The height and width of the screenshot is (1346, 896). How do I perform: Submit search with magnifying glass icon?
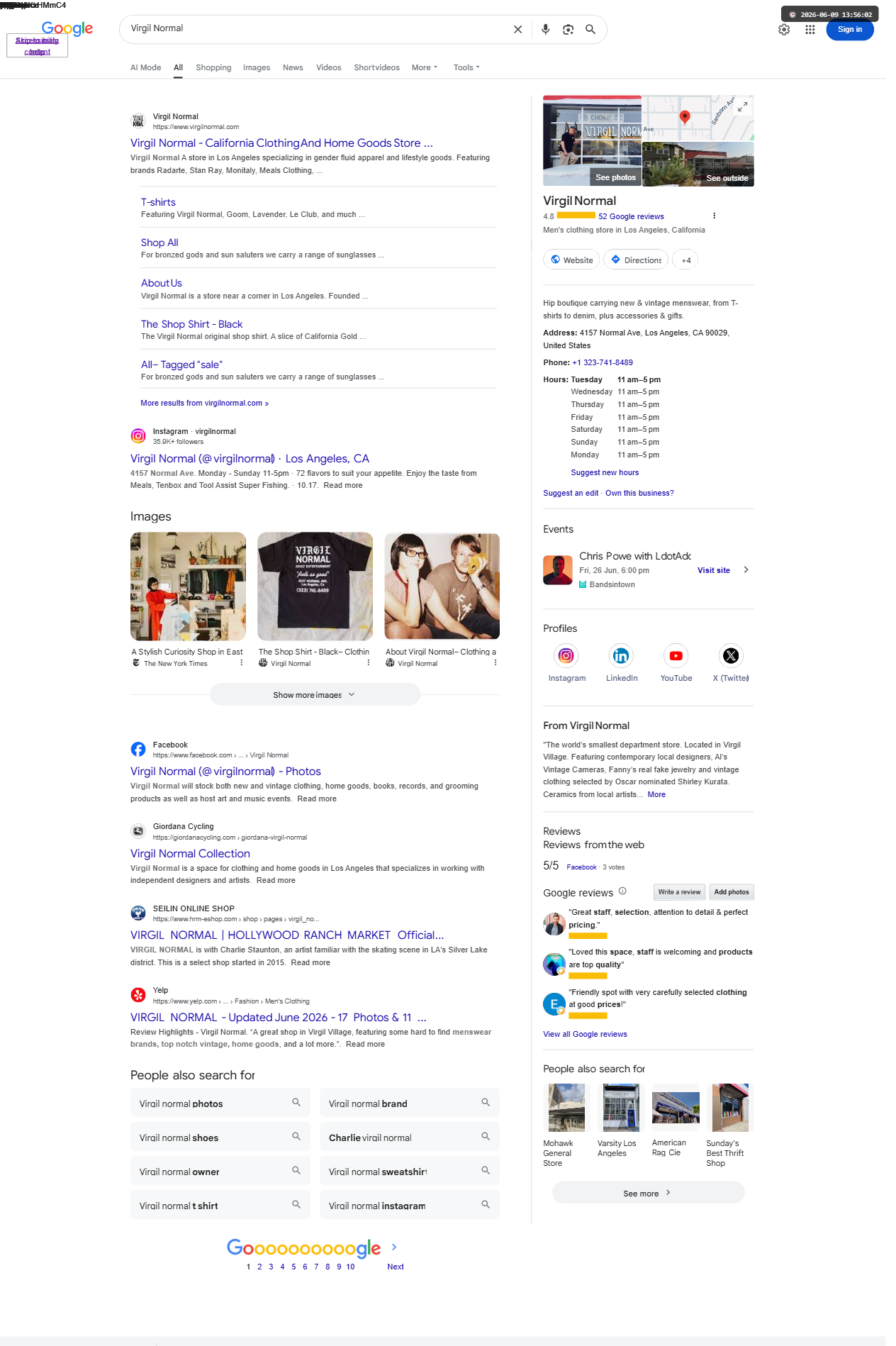tap(590, 29)
